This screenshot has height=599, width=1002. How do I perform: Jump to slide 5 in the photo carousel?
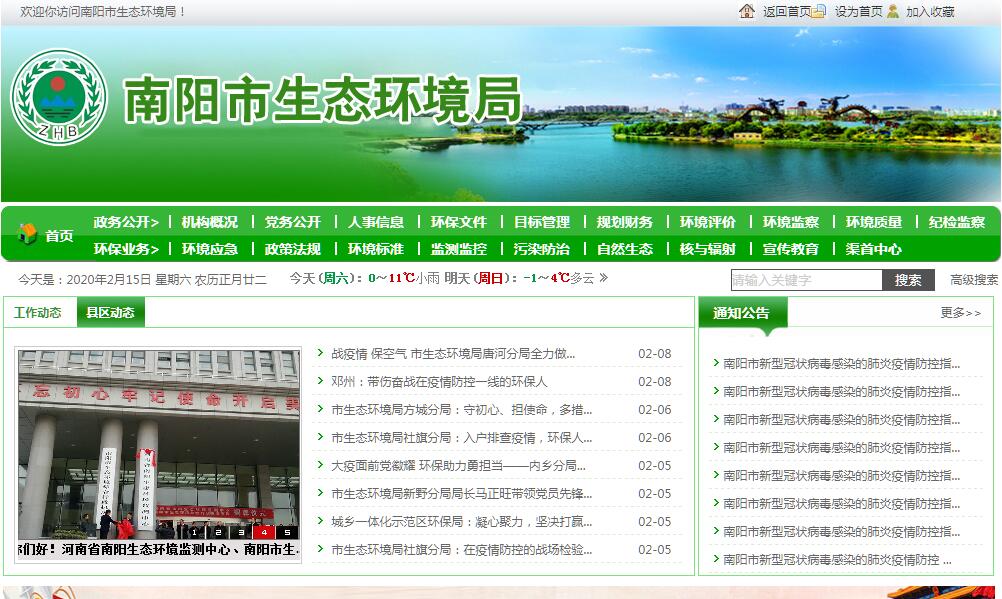click(x=287, y=532)
